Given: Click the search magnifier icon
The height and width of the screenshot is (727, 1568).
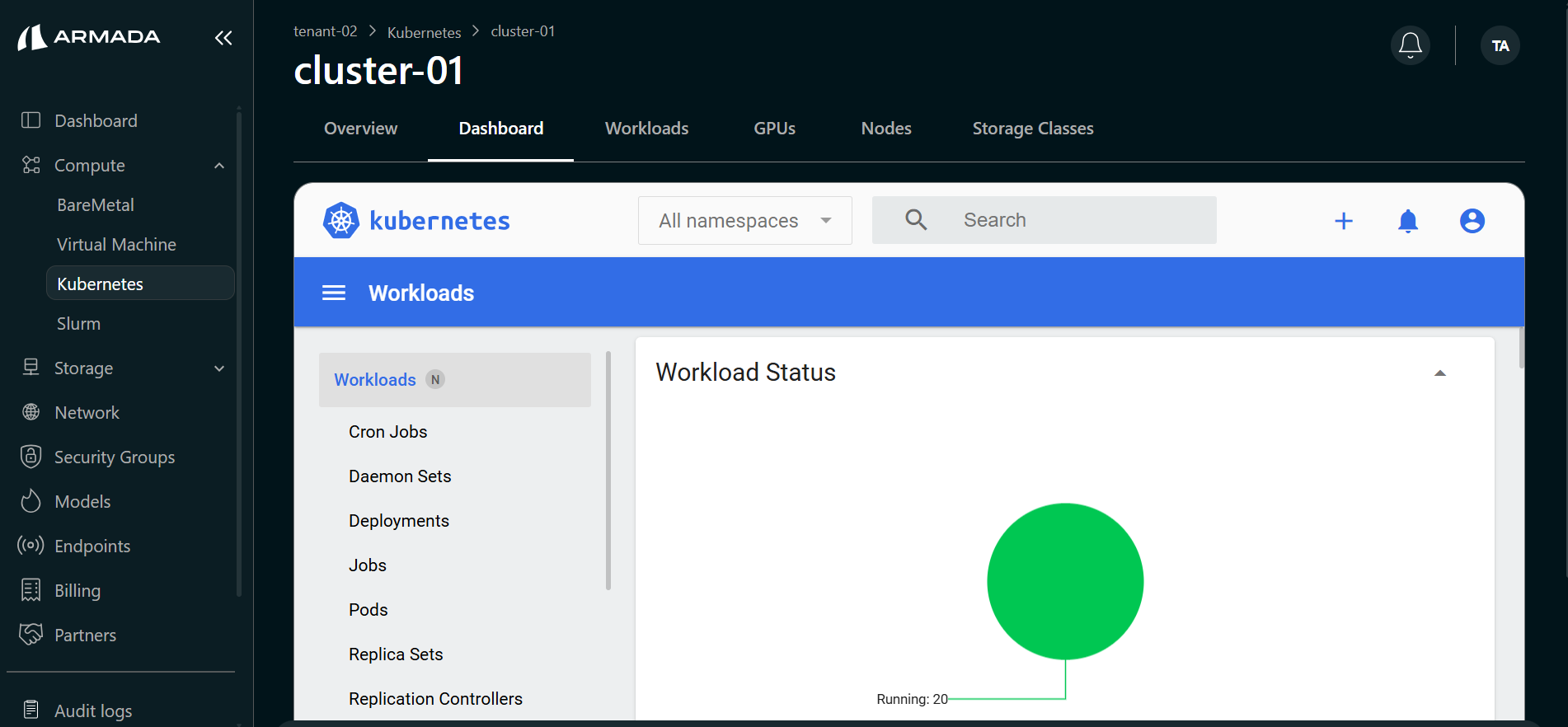Looking at the screenshot, I should pyautogui.click(x=916, y=219).
